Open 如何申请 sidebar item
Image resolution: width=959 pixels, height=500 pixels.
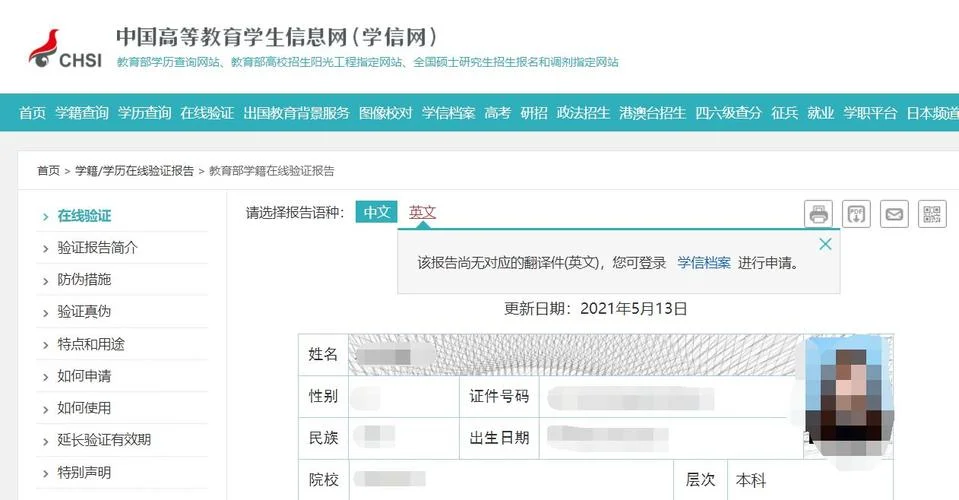tap(84, 376)
